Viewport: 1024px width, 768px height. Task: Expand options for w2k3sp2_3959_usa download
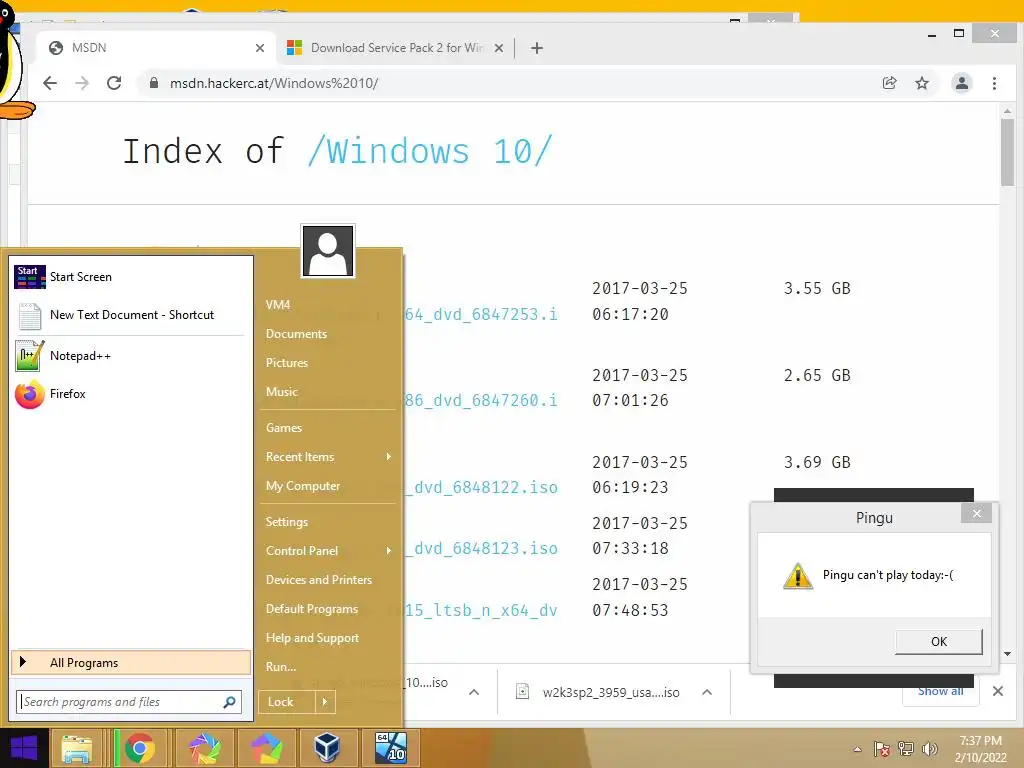(707, 692)
